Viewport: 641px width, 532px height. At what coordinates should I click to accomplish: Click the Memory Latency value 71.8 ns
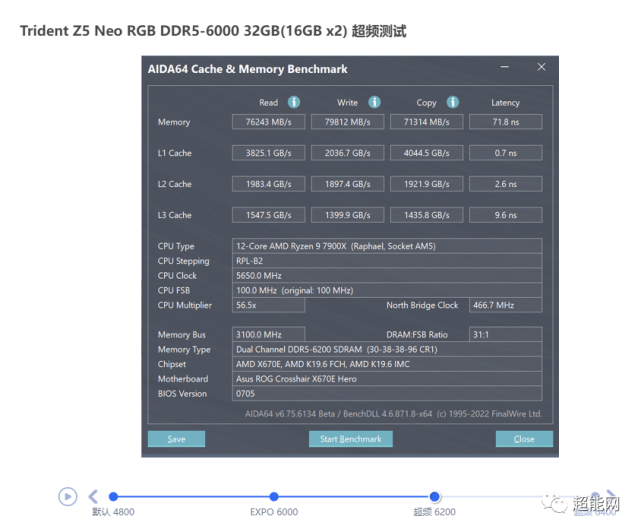pyautogui.click(x=506, y=122)
